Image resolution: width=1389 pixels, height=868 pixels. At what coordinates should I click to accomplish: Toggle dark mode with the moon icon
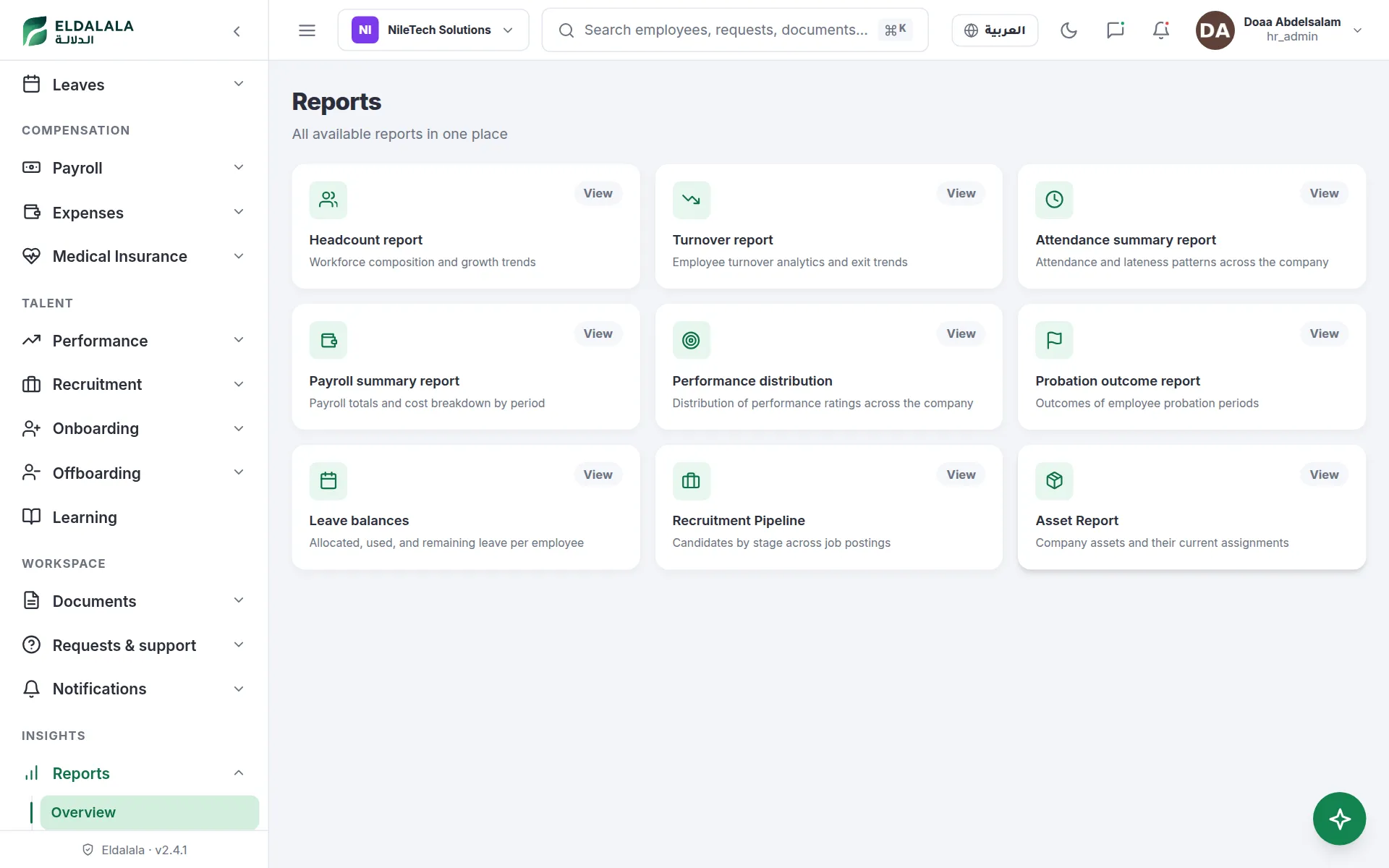(1069, 30)
